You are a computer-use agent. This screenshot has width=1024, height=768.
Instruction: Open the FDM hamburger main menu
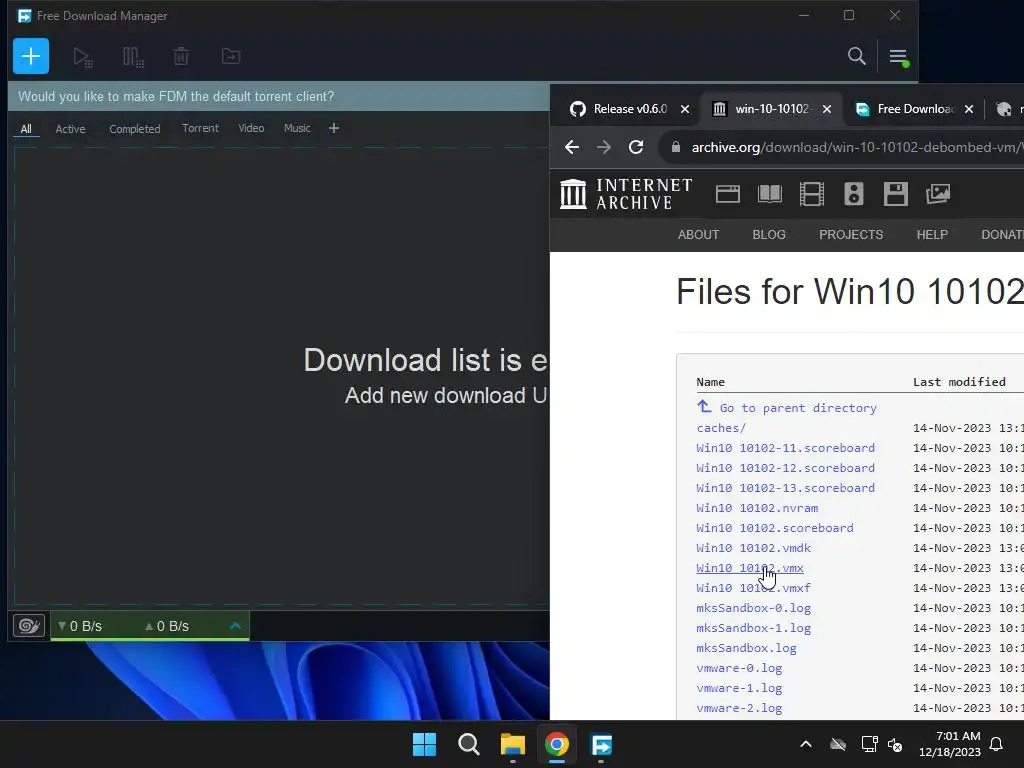pyautogui.click(x=899, y=57)
